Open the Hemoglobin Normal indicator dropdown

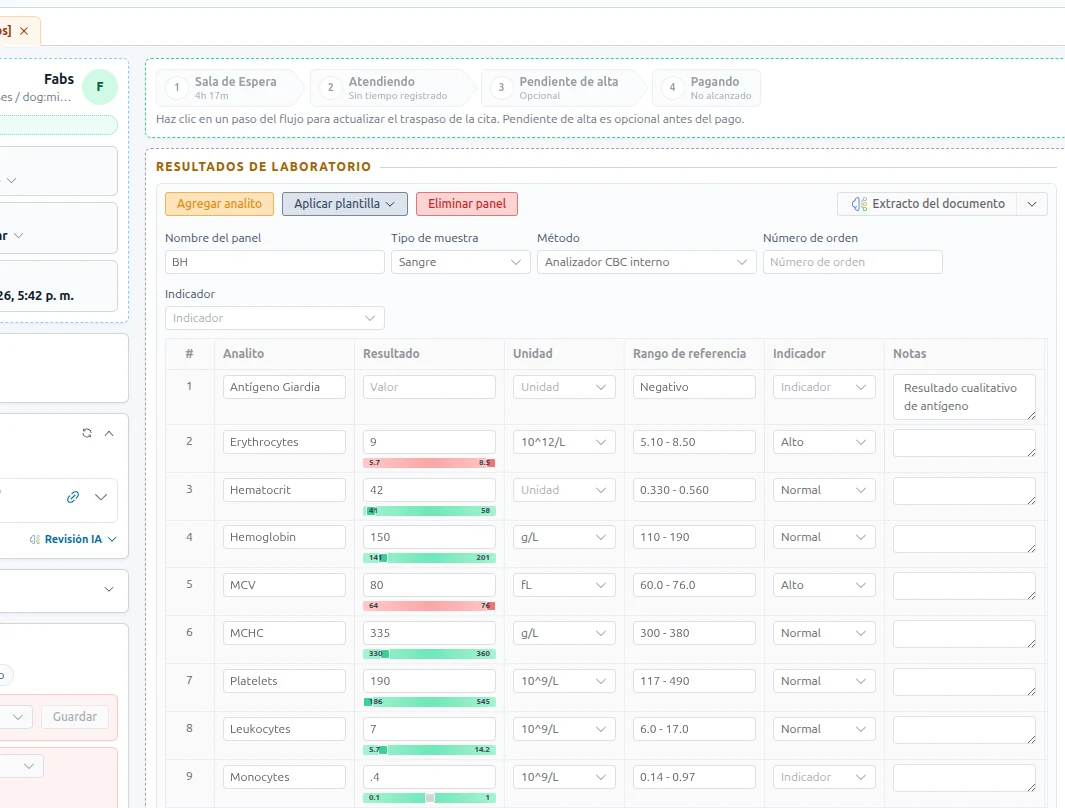click(824, 537)
